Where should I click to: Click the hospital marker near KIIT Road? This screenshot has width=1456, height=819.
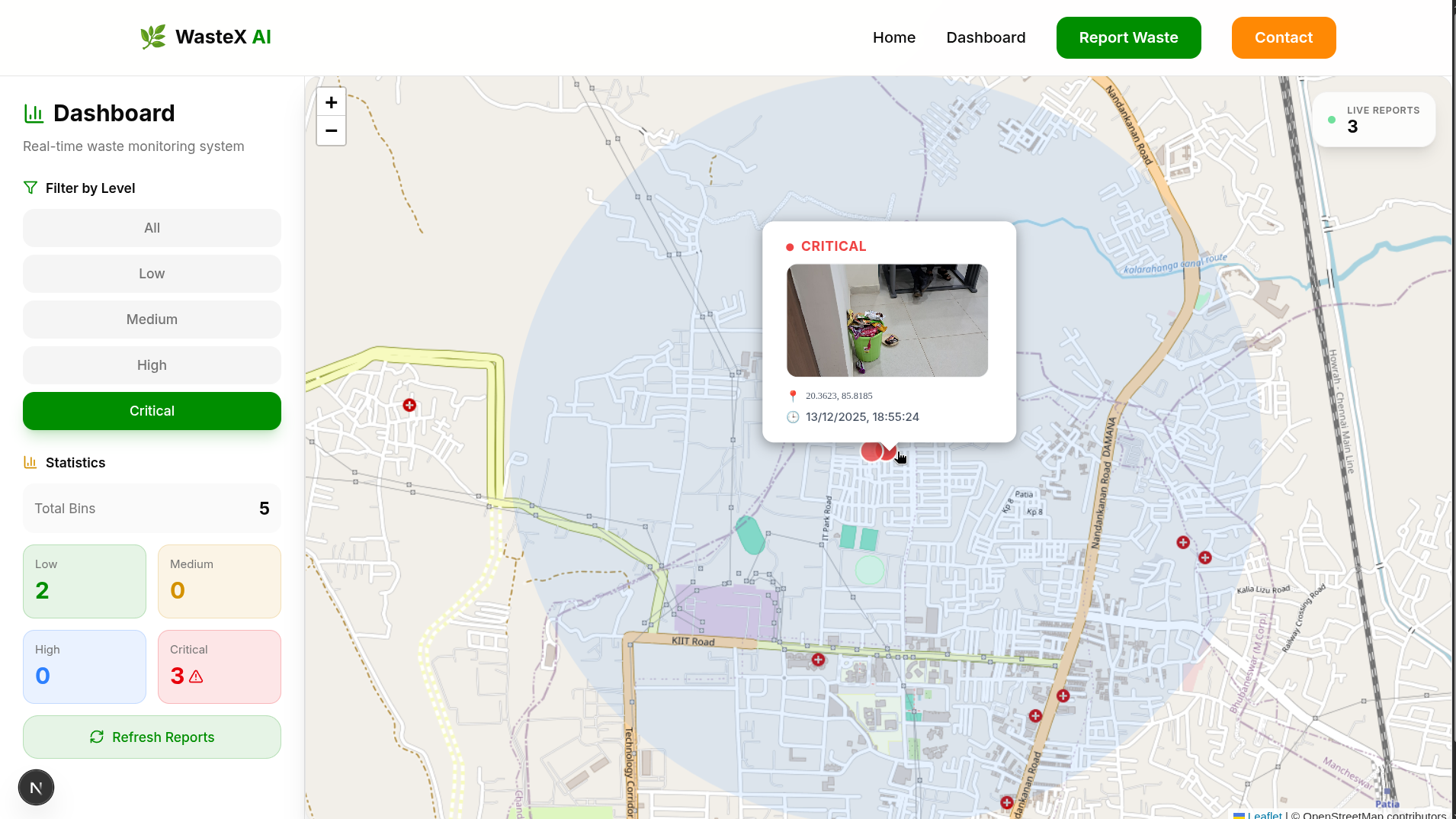point(818,660)
